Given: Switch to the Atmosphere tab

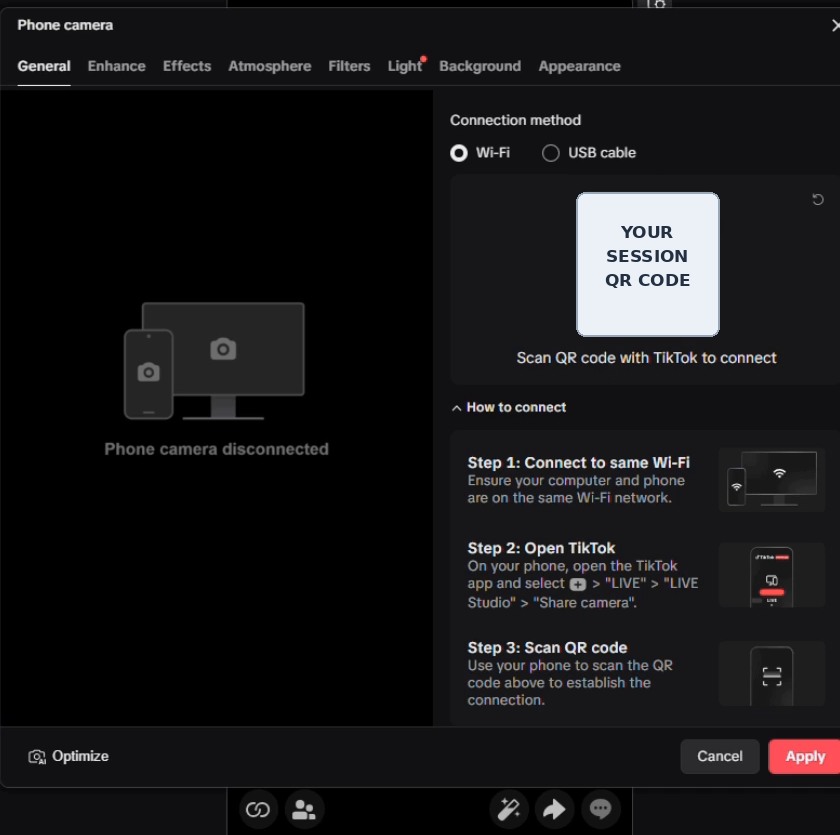Looking at the screenshot, I should pos(269,66).
